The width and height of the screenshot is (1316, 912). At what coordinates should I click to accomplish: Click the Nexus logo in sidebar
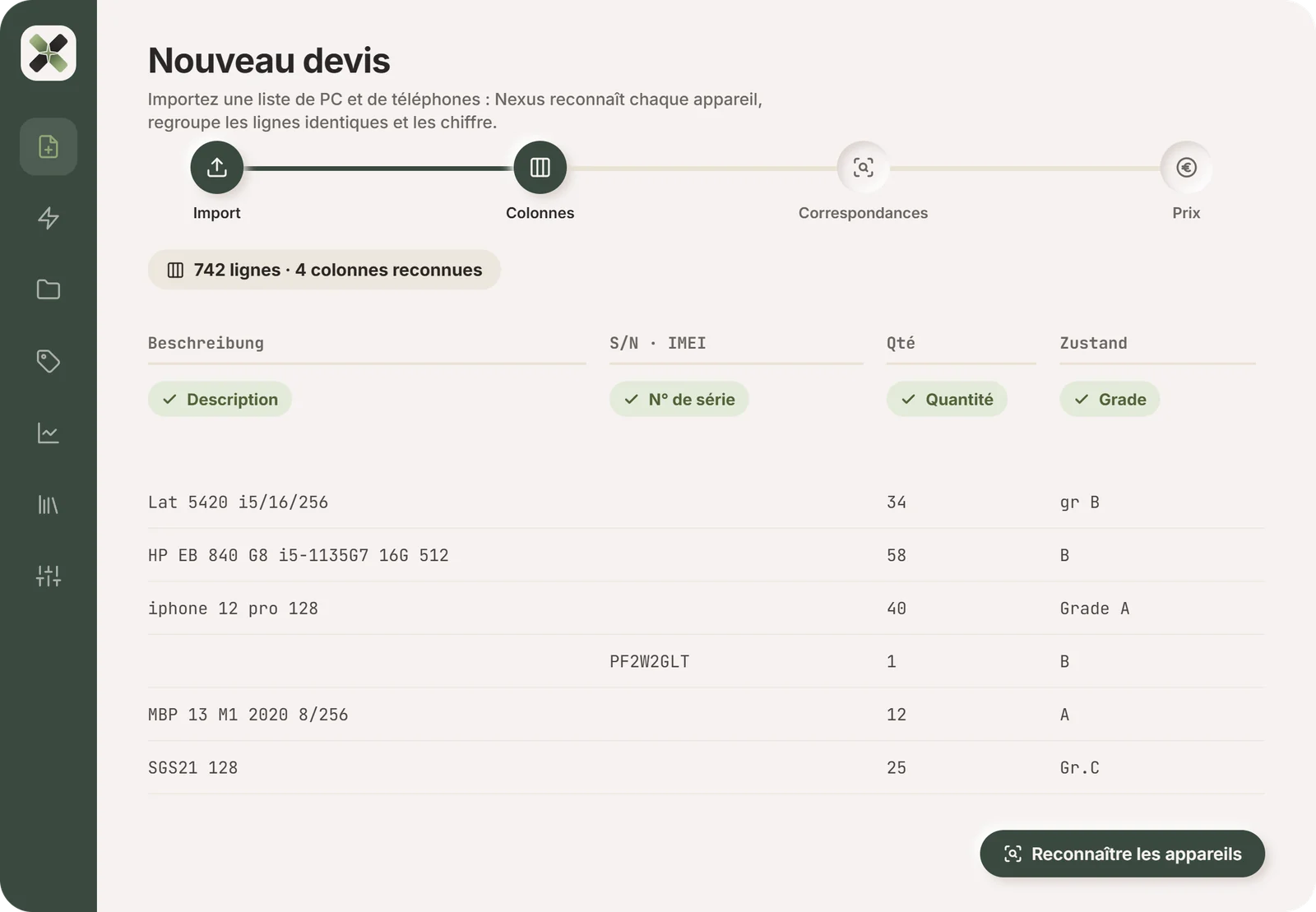(49, 53)
